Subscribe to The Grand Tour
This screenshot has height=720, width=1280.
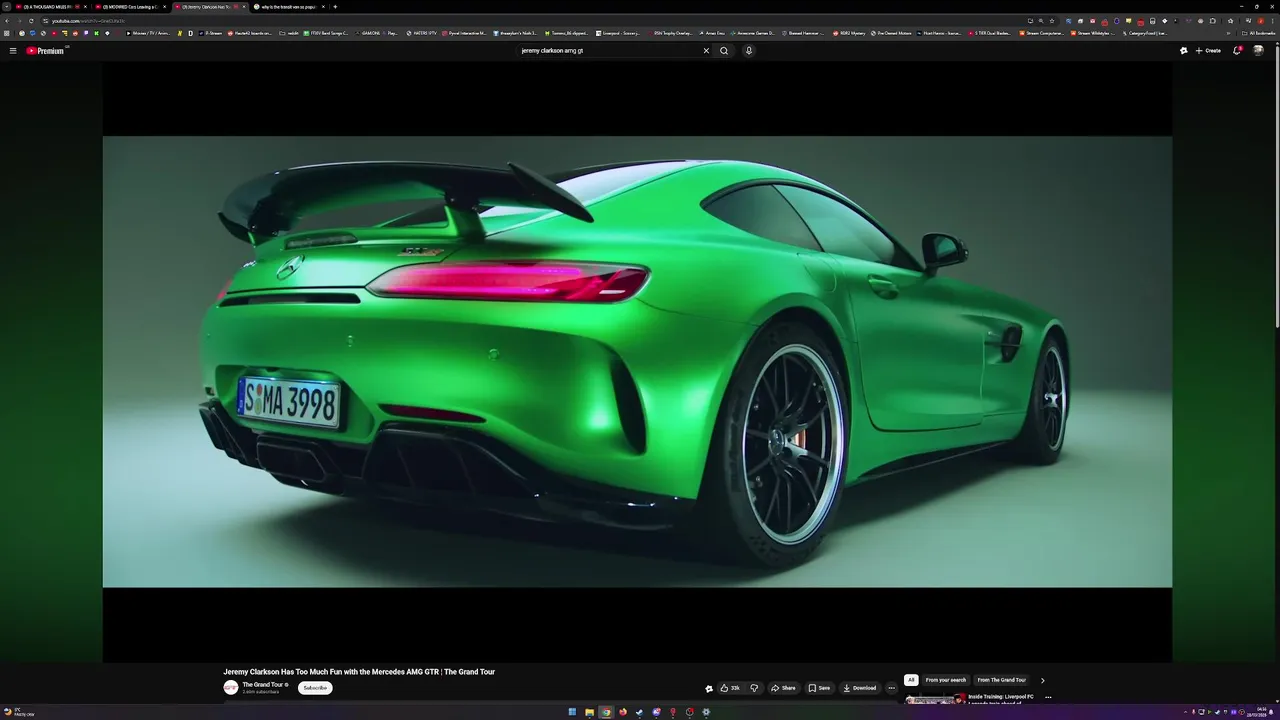pyautogui.click(x=315, y=688)
